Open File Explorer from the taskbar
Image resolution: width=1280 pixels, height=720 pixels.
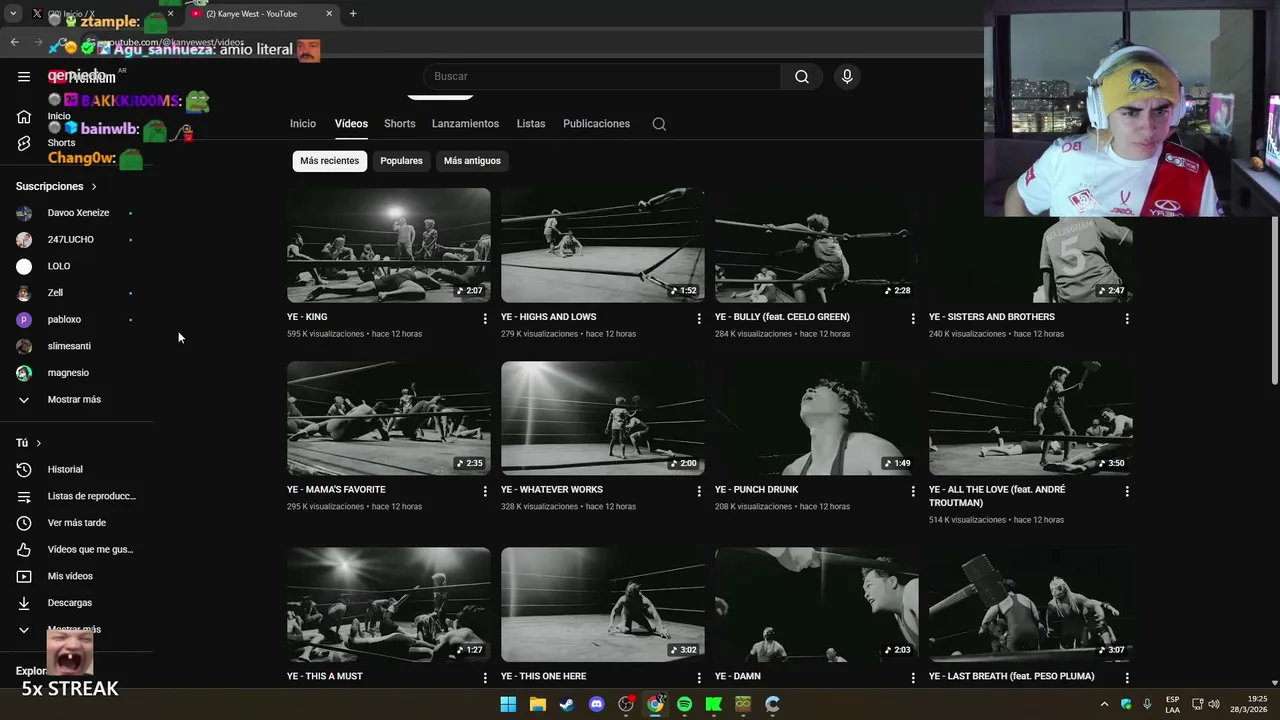pos(538,704)
